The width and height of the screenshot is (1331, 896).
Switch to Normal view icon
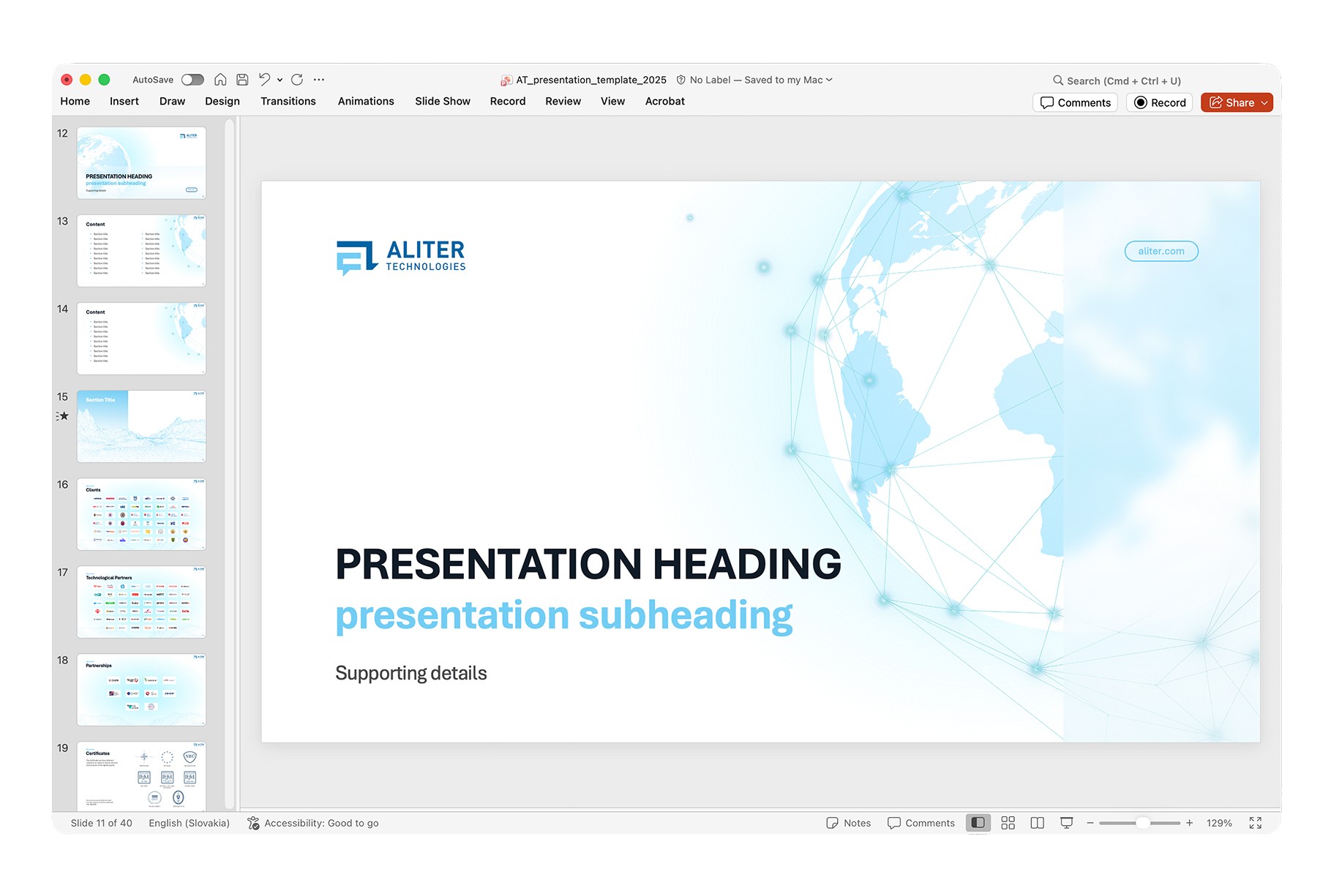click(978, 823)
